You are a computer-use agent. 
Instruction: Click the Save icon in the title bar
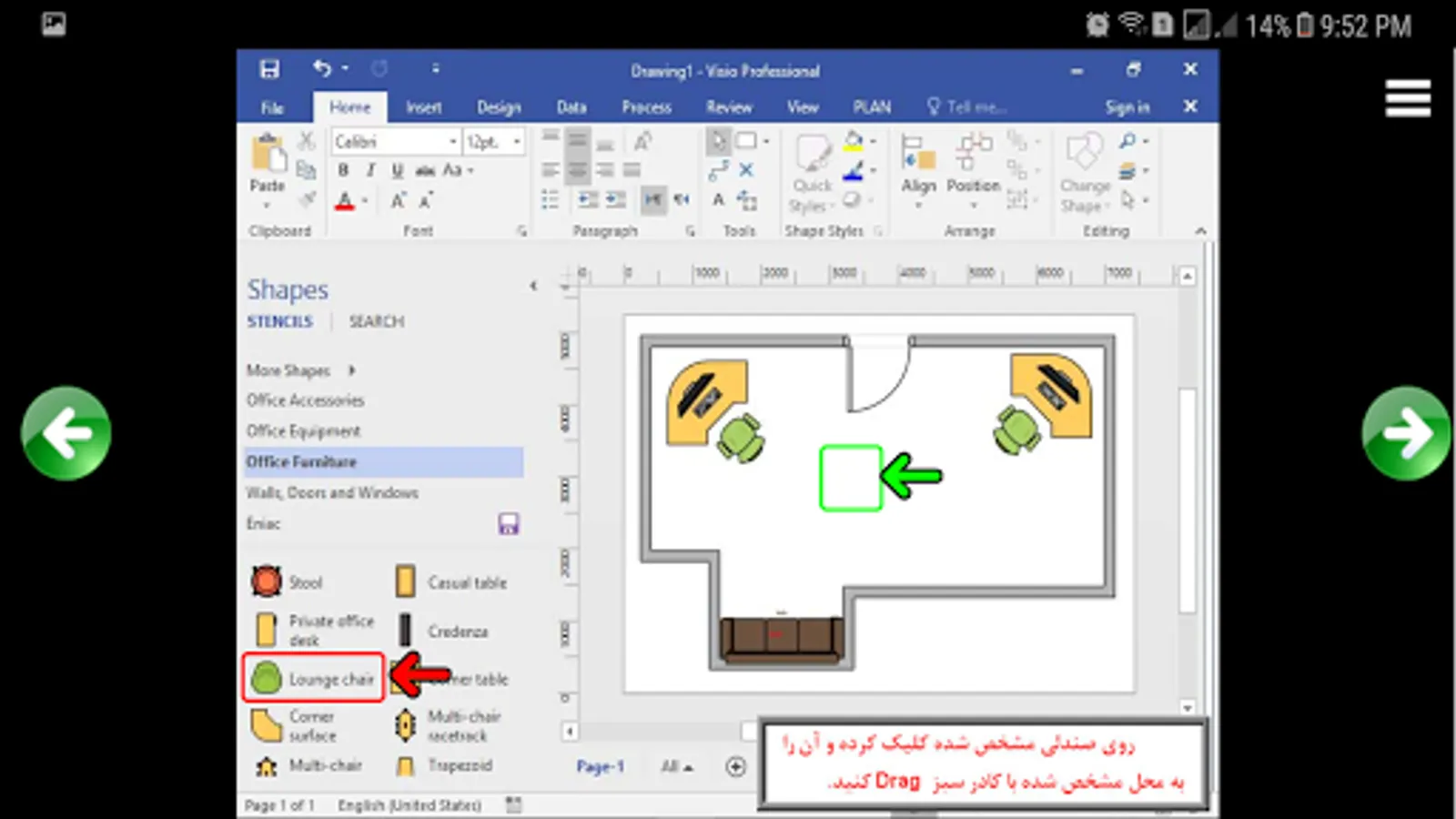tap(269, 69)
